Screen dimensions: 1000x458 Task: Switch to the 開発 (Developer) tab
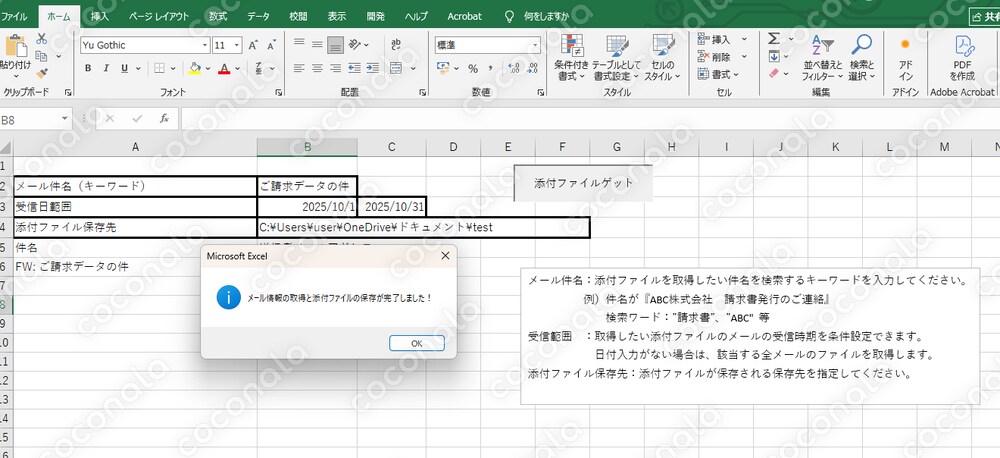[x=376, y=17]
